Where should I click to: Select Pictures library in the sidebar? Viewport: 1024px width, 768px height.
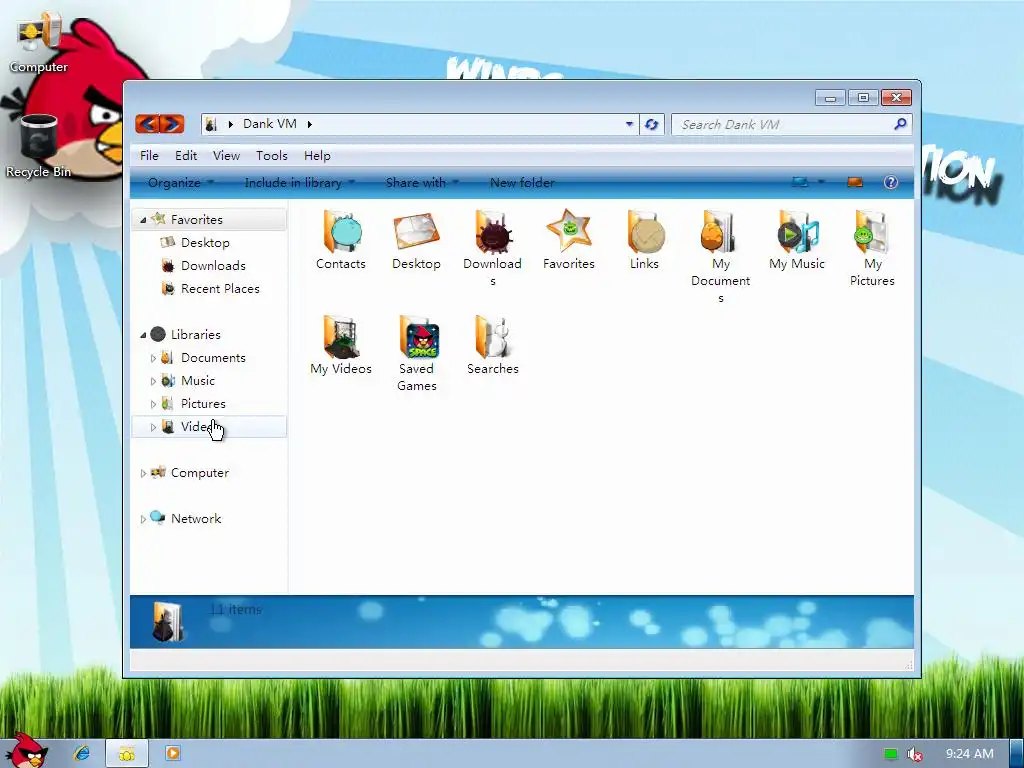tap(203, 404)
